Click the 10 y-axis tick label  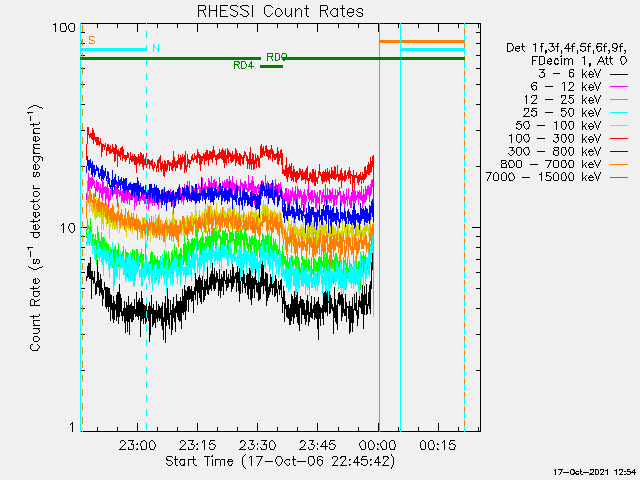(x=68, y=228)
